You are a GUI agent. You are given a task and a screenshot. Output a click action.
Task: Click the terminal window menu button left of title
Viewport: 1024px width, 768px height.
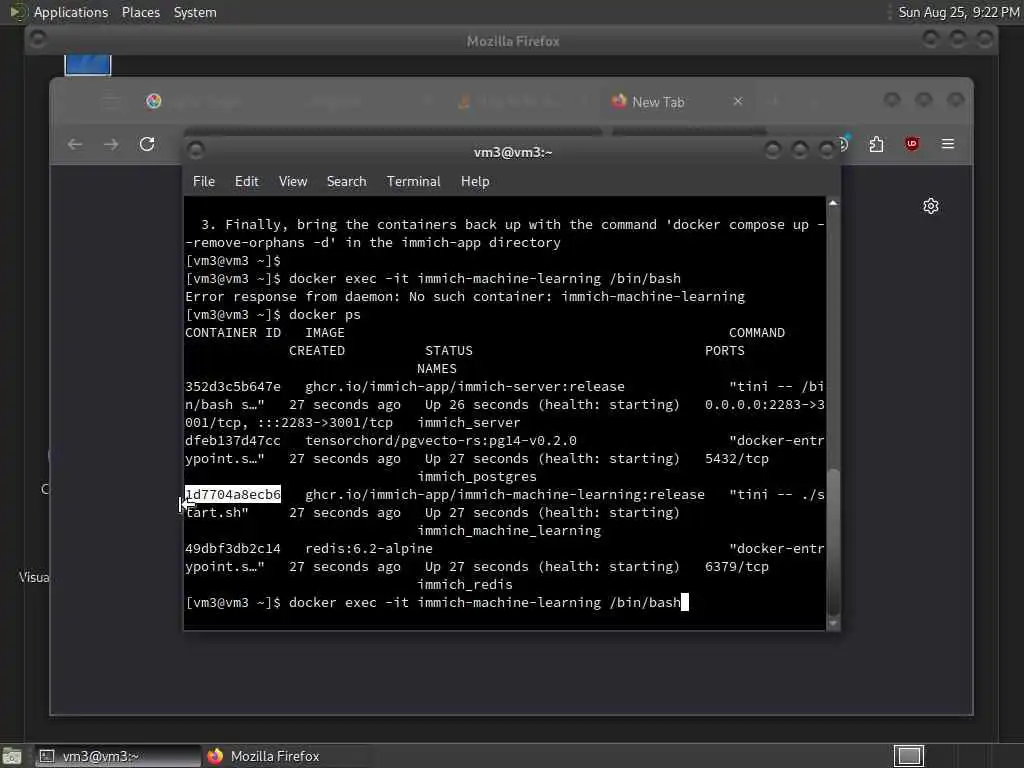pos(195,151)
